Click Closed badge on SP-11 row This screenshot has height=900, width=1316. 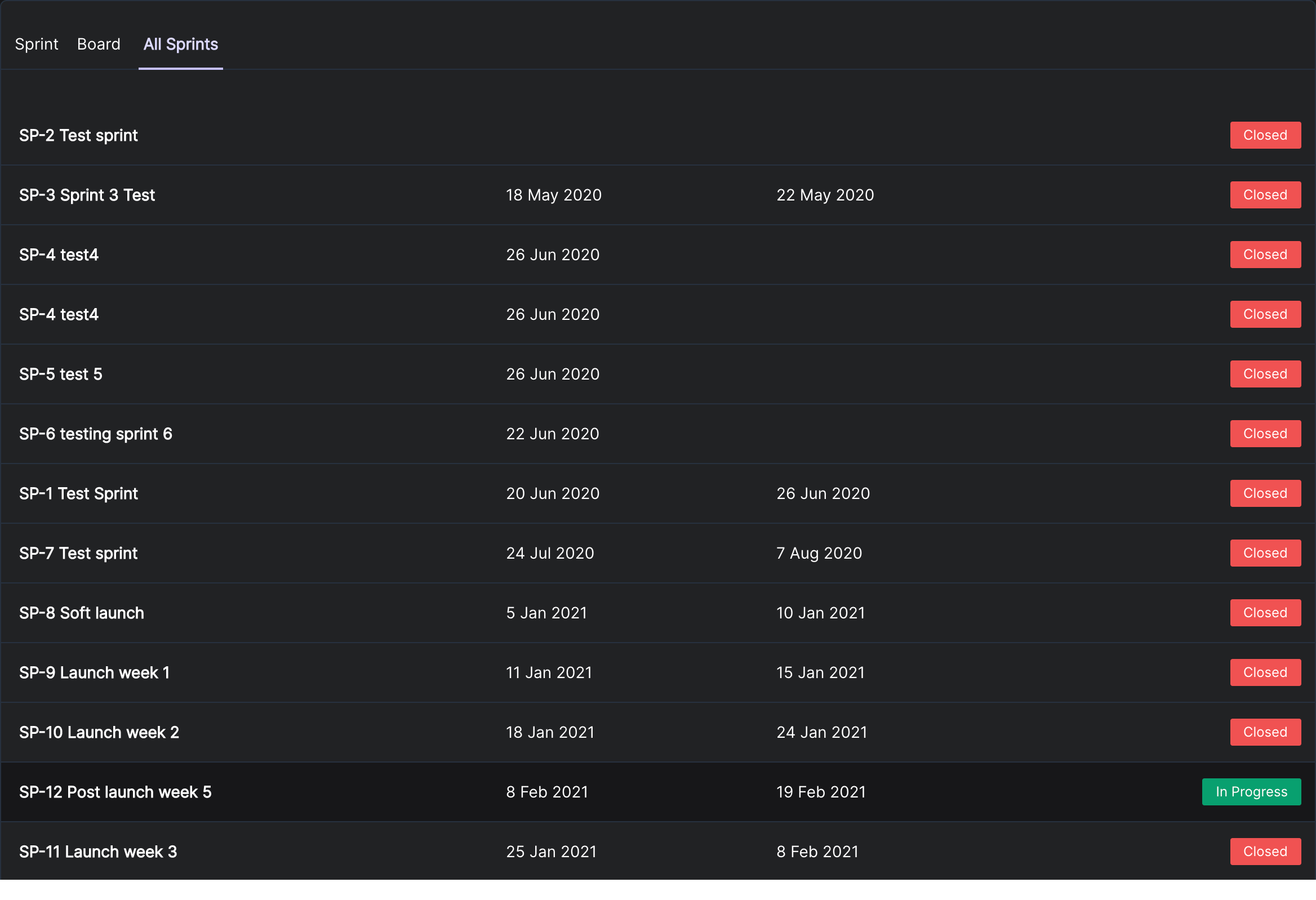coord(1265,852)
